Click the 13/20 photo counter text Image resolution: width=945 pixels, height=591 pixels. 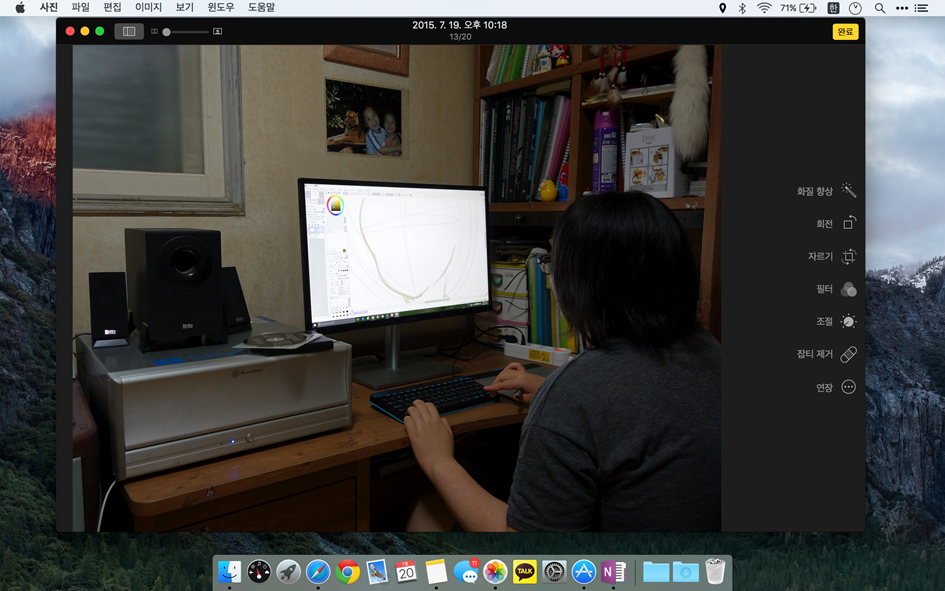tap(460, 37)
